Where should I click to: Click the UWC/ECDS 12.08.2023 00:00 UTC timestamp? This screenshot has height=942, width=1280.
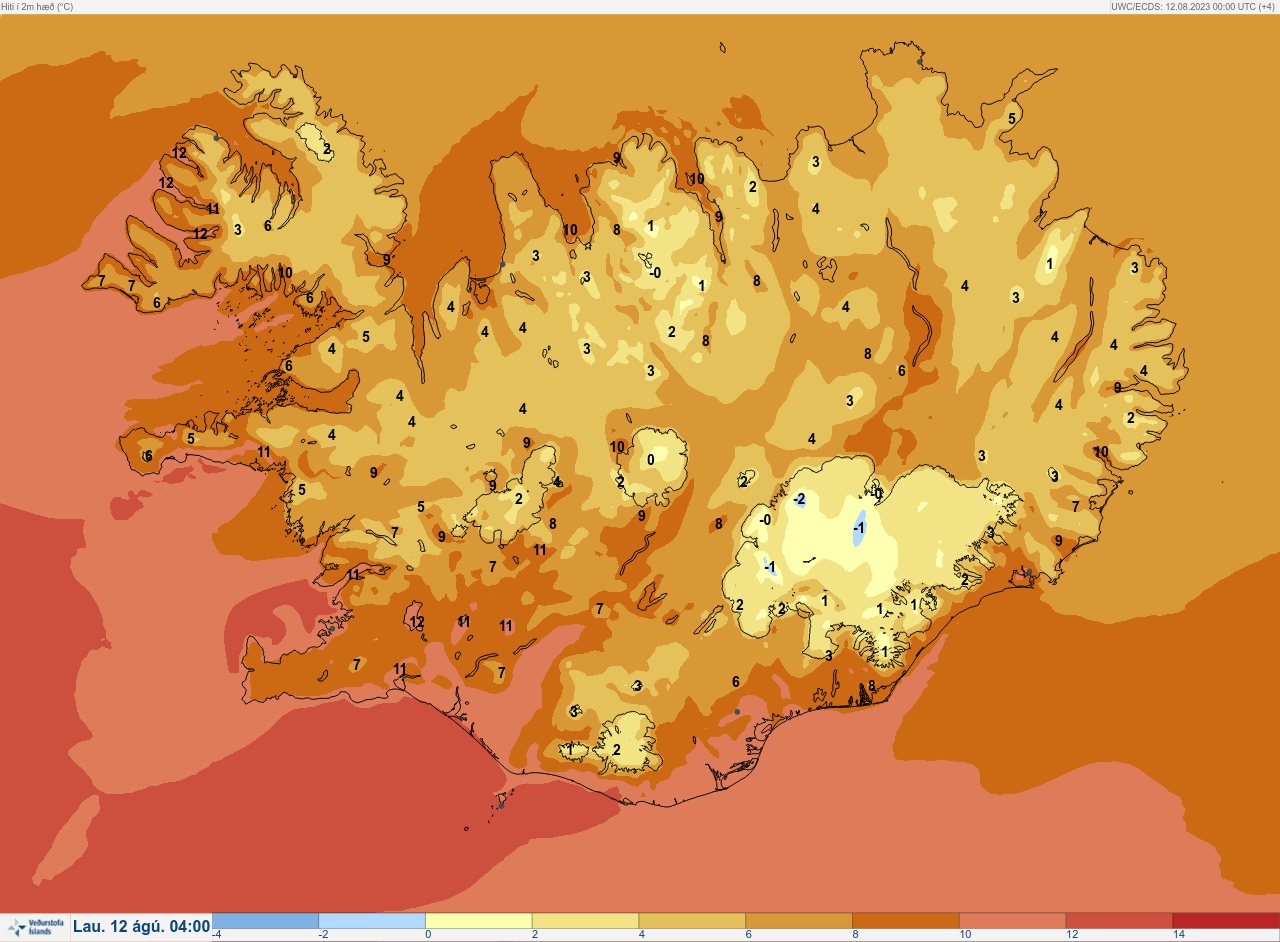point(1192,6)
